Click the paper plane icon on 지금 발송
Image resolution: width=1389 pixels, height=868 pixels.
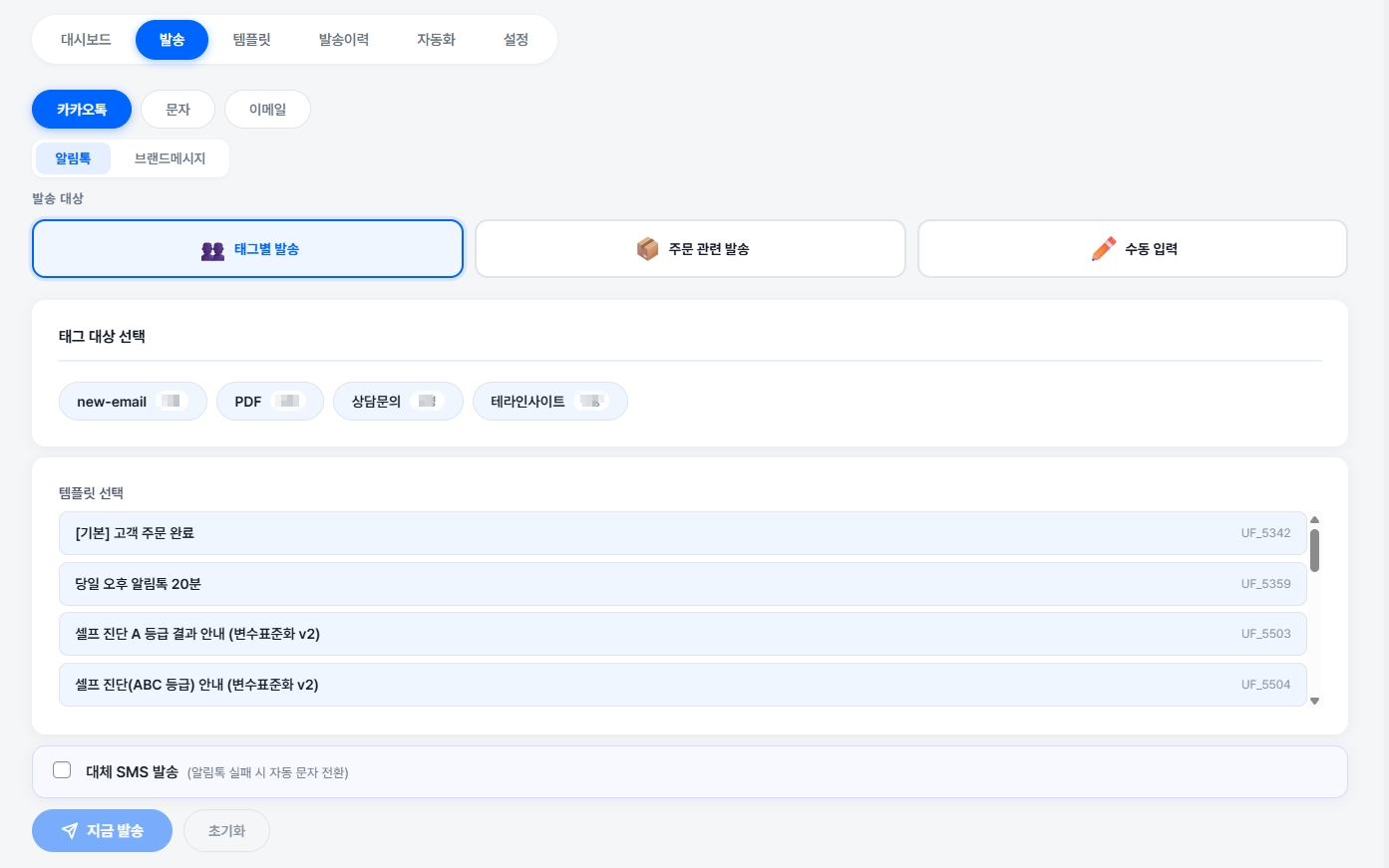(x=70, y=831)
